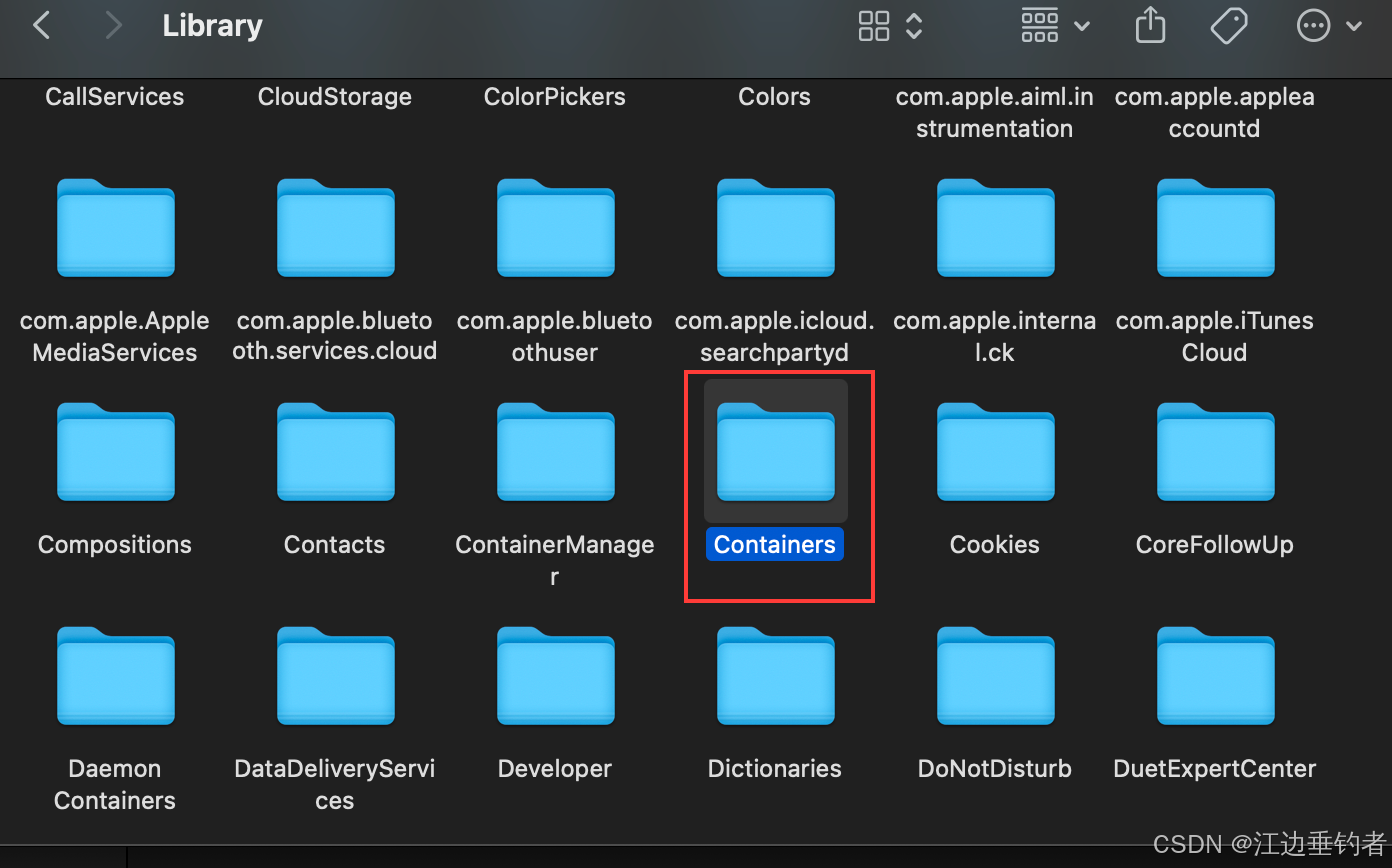The image size is (1392, 868).
Task: Click the CloudStorage folder name
Action: [x=335, y=97]
